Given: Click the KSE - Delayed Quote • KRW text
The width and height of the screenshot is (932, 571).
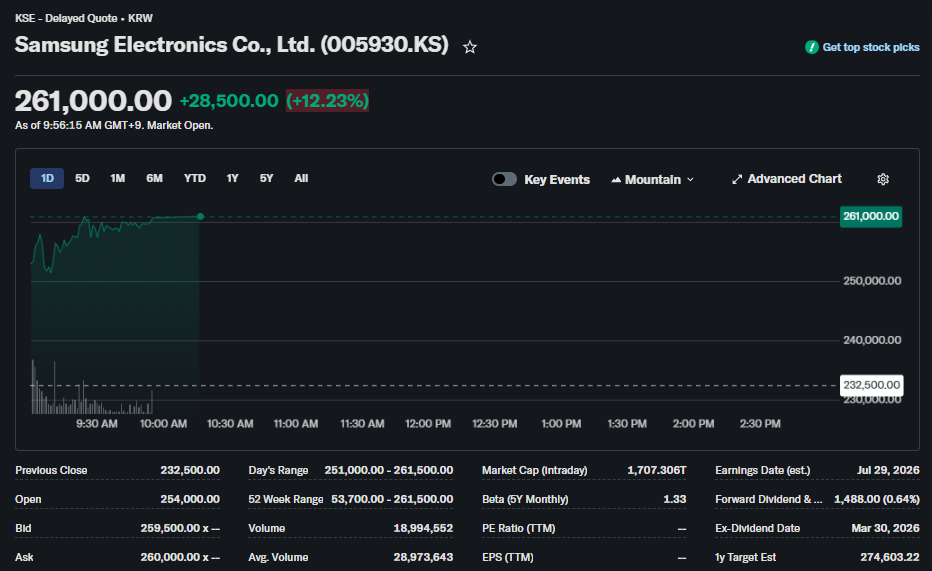Looking at the screenshot, I should (84, 18).
